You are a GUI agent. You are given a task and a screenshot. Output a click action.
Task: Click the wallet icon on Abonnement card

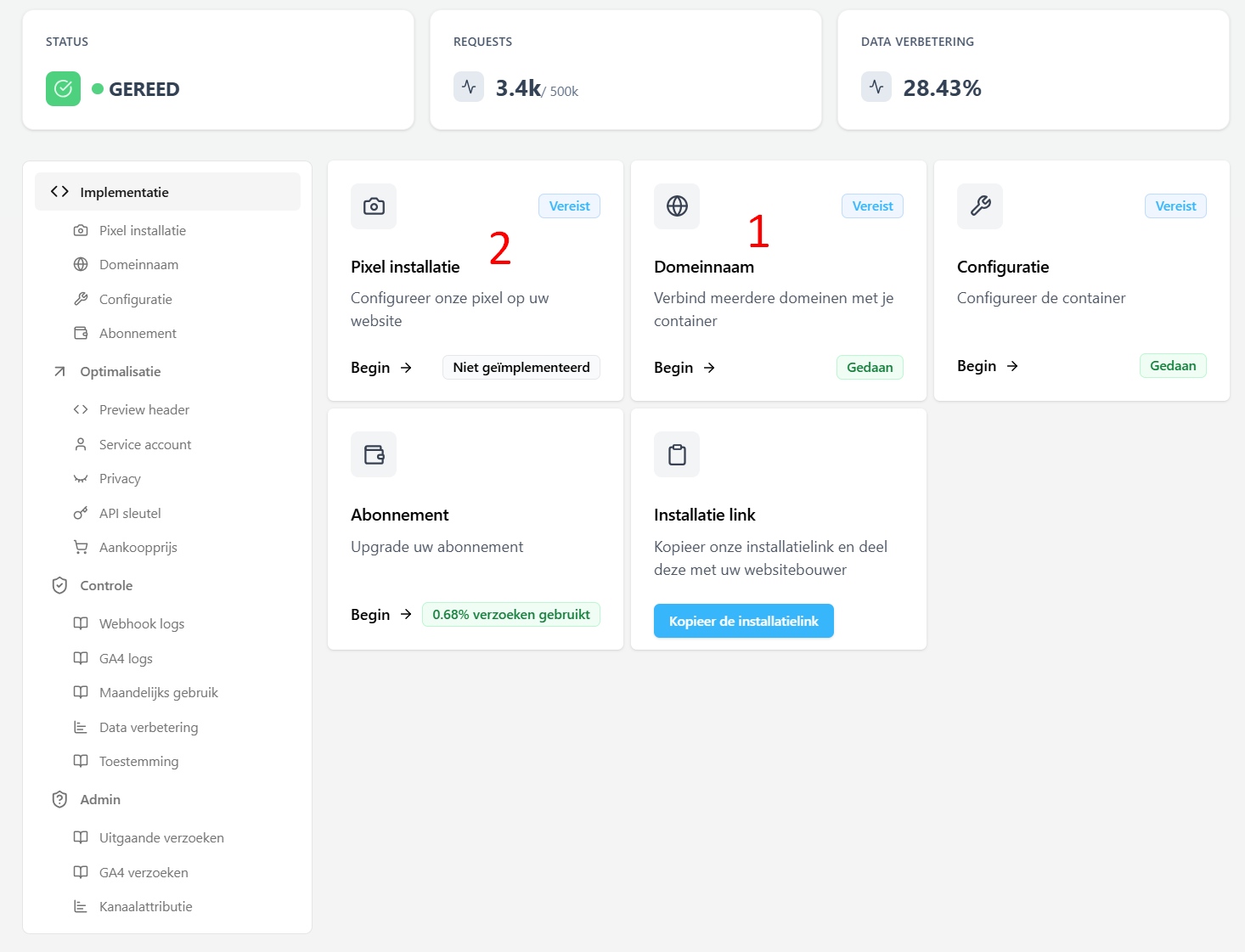point(374,454)
